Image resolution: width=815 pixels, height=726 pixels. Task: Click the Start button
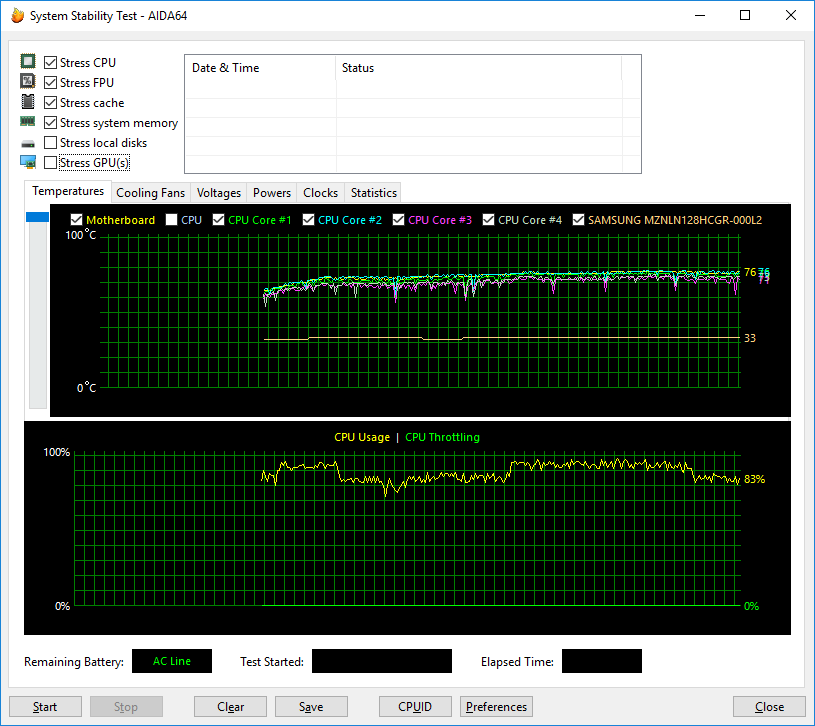click(x=45, y=707)
